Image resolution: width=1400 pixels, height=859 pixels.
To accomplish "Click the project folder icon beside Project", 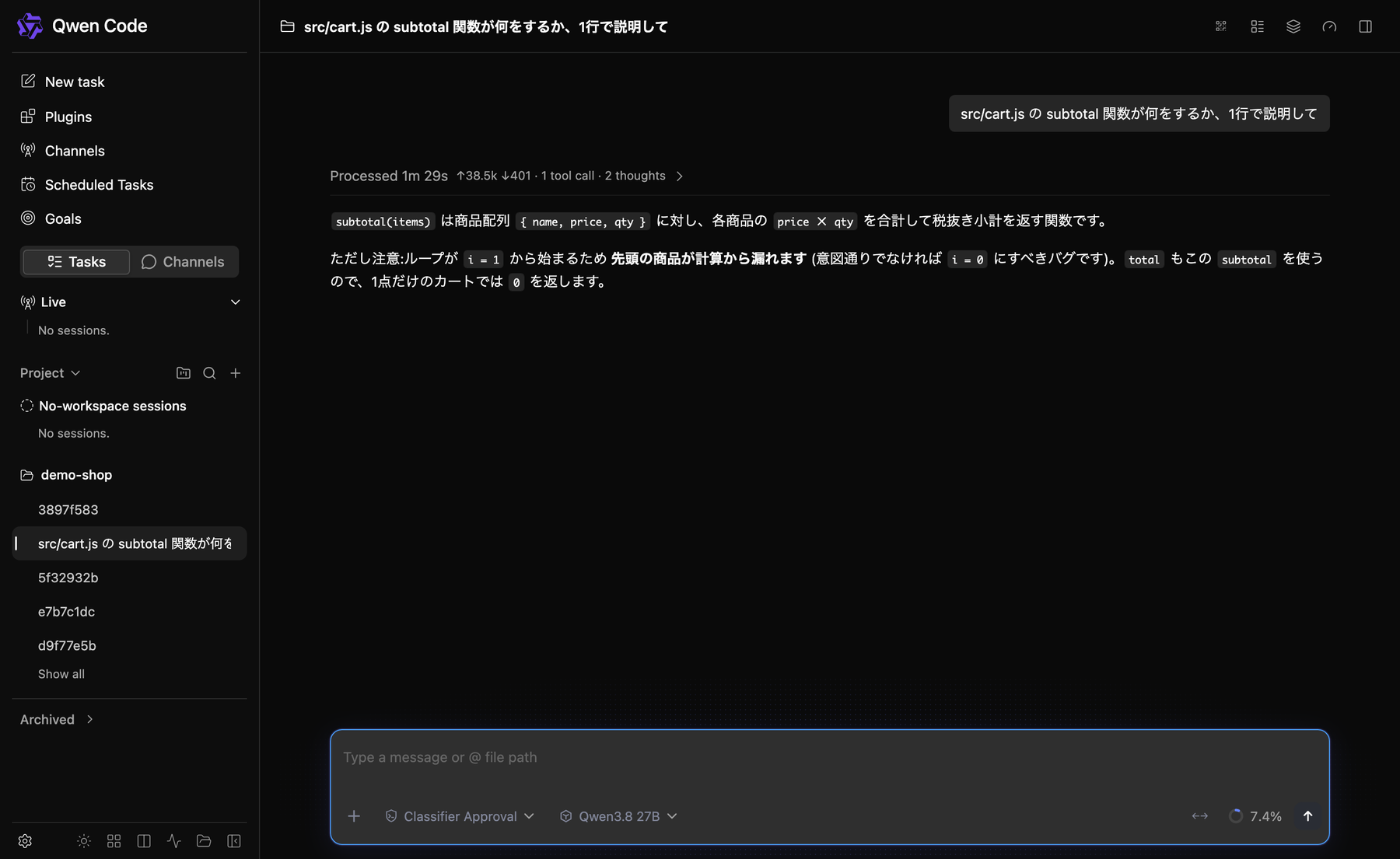I will [x=184, y=373].
